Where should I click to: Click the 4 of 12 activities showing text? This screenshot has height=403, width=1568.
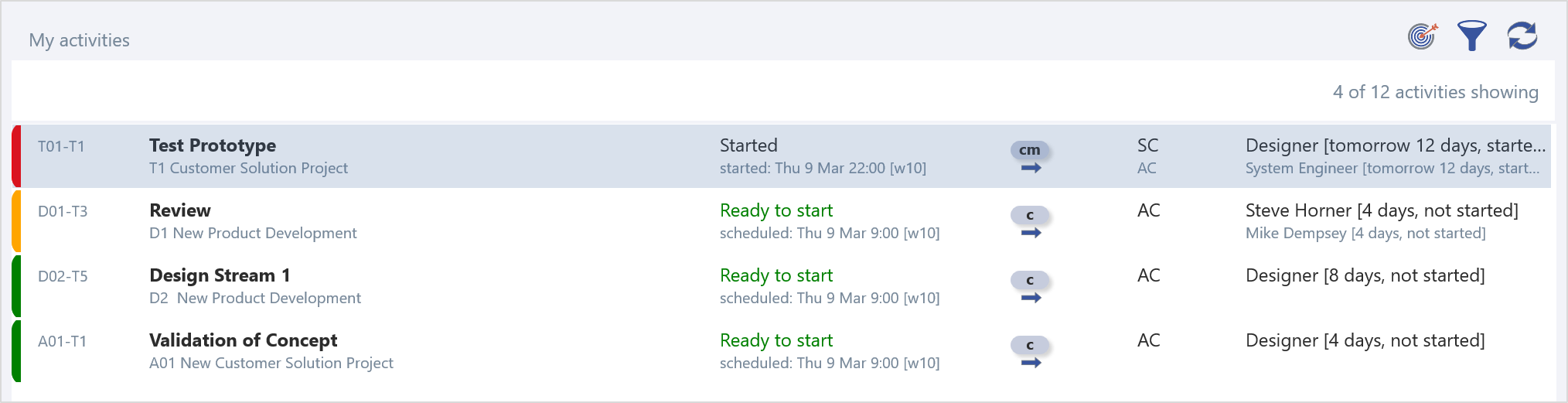(x=1435, y=92)
